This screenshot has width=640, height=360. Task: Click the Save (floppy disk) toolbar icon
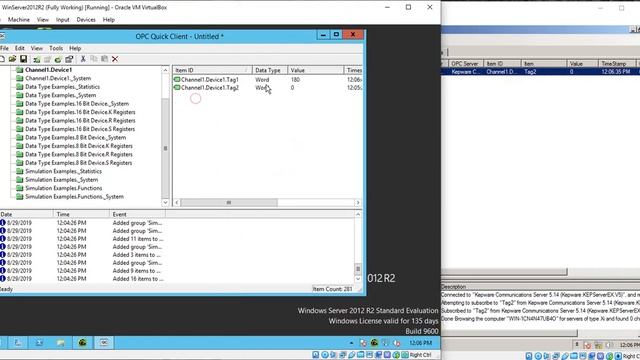(24, 59)
